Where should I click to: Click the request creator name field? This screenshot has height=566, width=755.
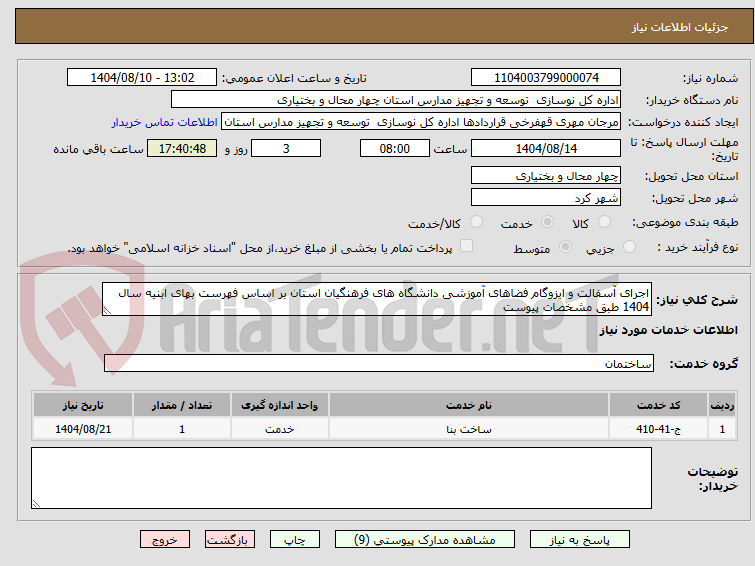[421, 122]
